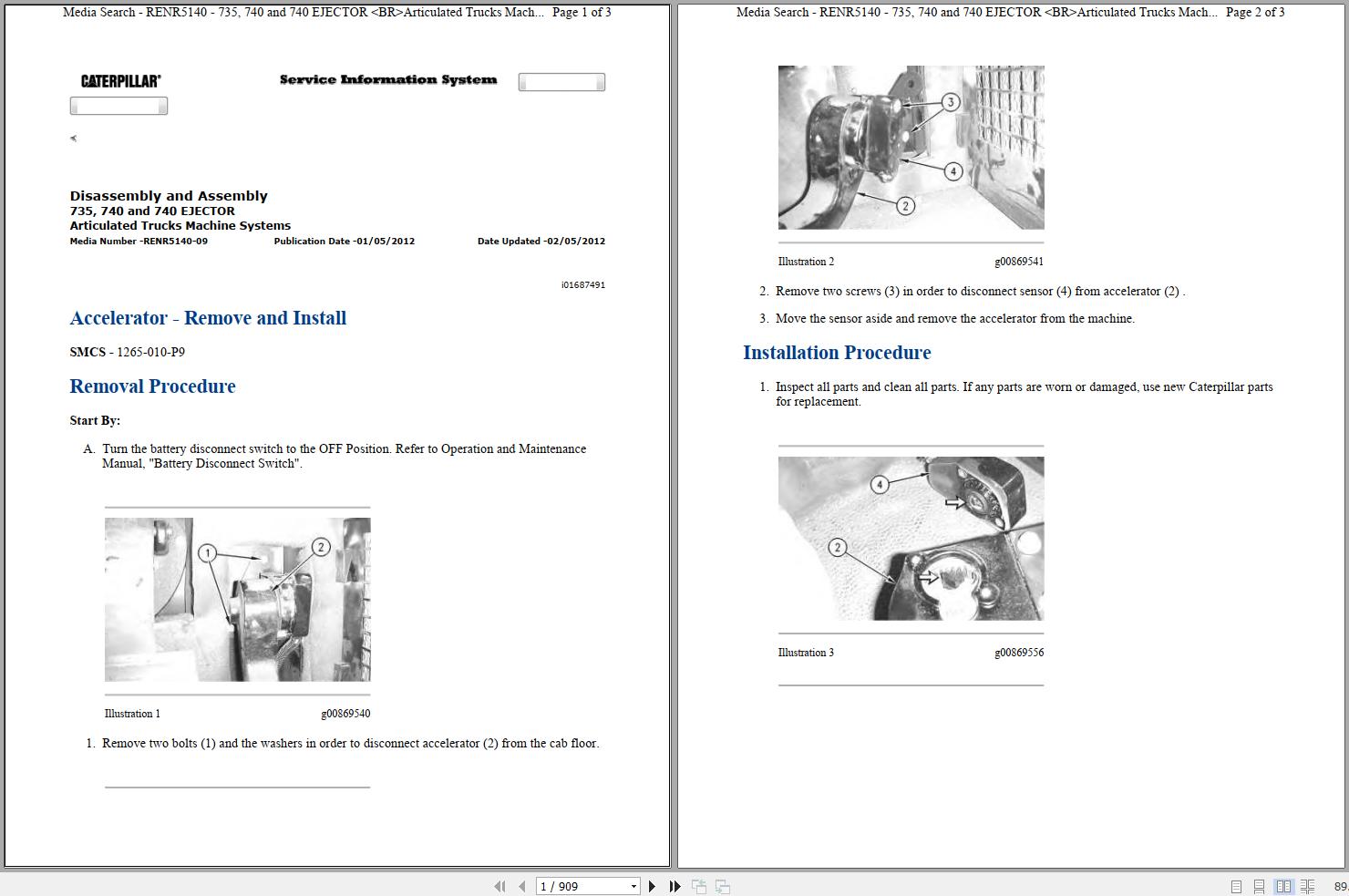The height and width of the screenshot is (896, 1349).
Task: Click image code g00869556
Action: click(1019, 653)
